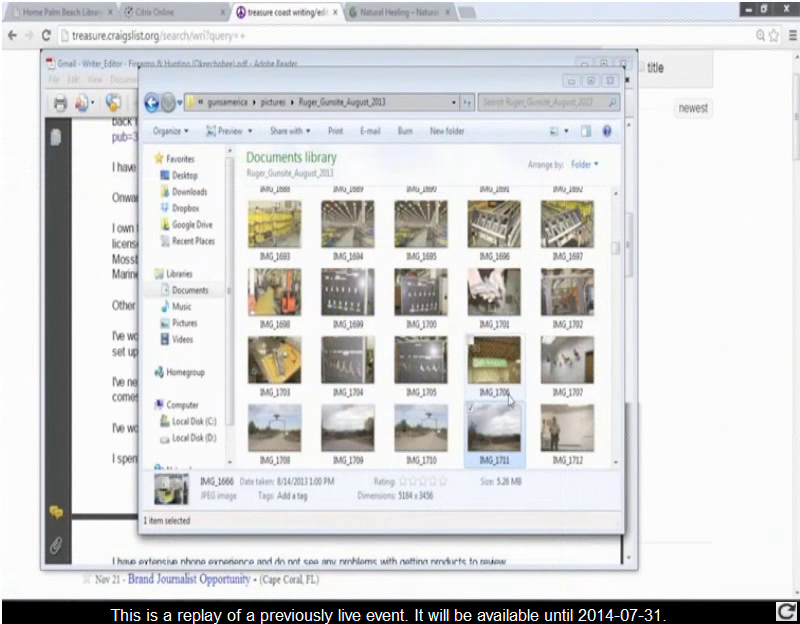The width and height of the screenshot is (800, 624).
Task: Open the Arrange by Folder dropdown
Action: point(585,164)
